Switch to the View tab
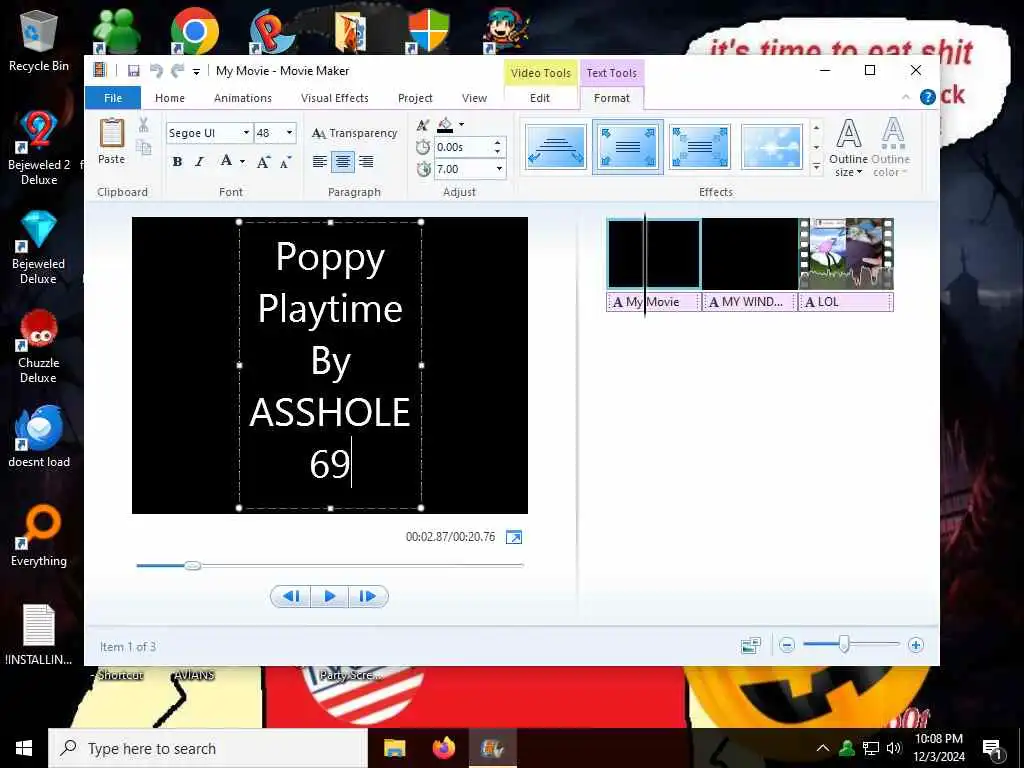Viewport: 1024px width, 768px height. click(x=474, y=98)
